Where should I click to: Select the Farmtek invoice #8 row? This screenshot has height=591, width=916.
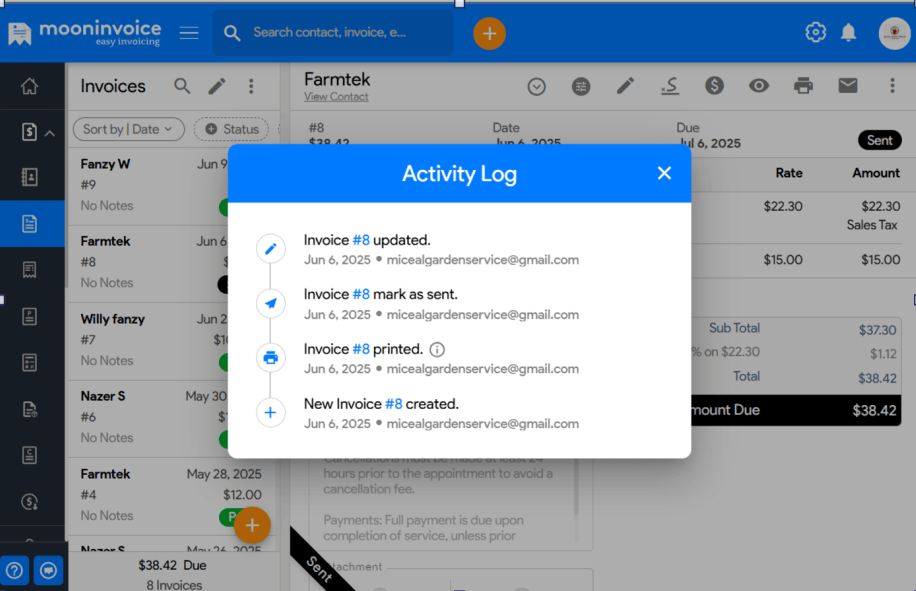pos(148,263)
